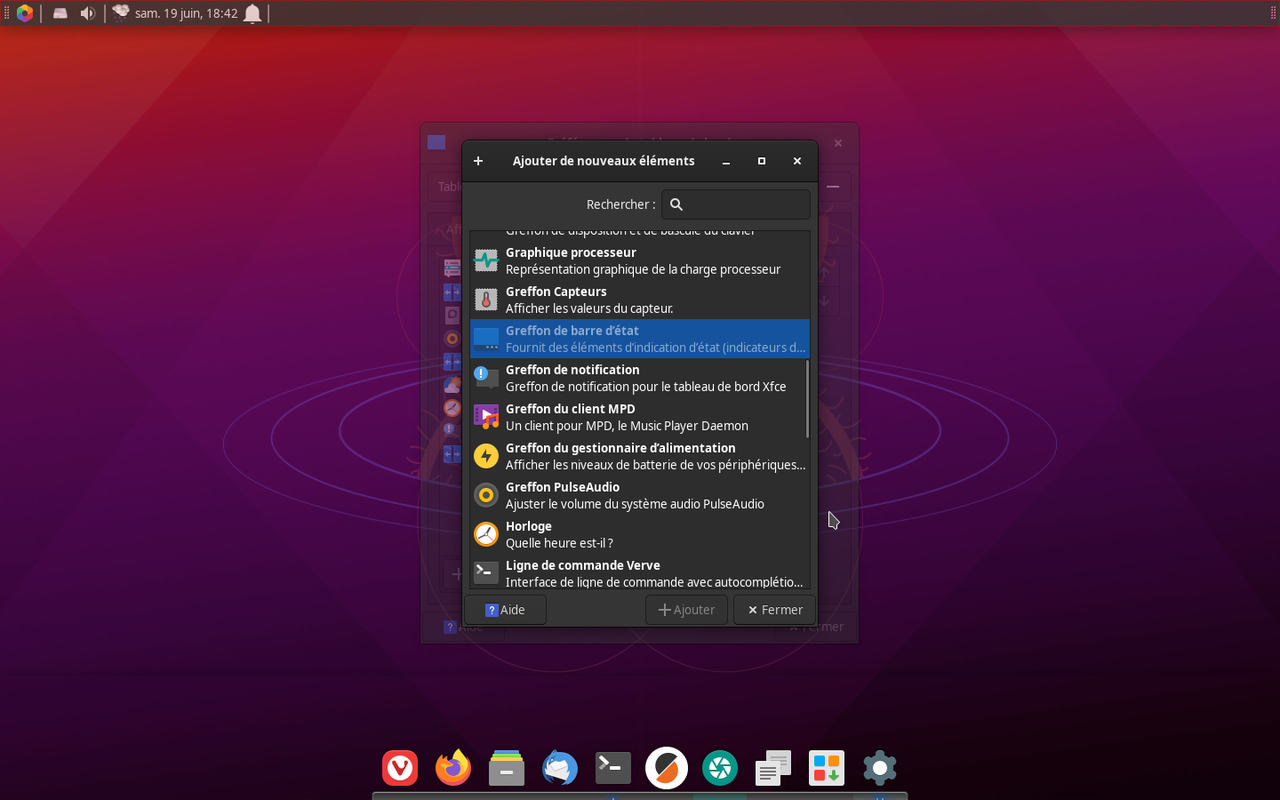Select the Graphique processeur plugin icon

pyautogui.click(x=486, y=261)
